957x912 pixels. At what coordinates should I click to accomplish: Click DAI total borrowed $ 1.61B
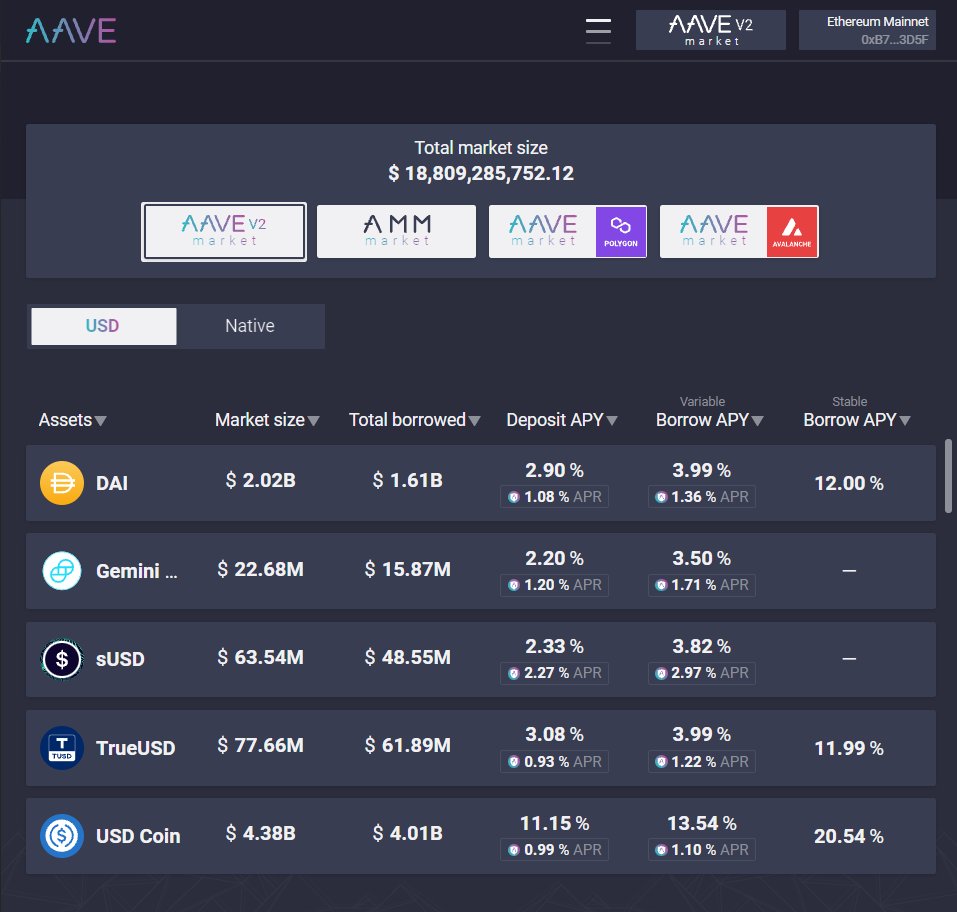408,480
